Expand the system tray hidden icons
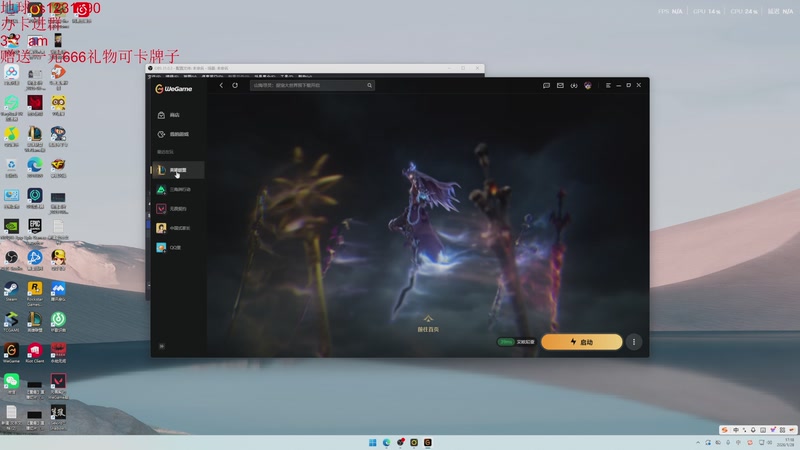 (x=698, y=442)
